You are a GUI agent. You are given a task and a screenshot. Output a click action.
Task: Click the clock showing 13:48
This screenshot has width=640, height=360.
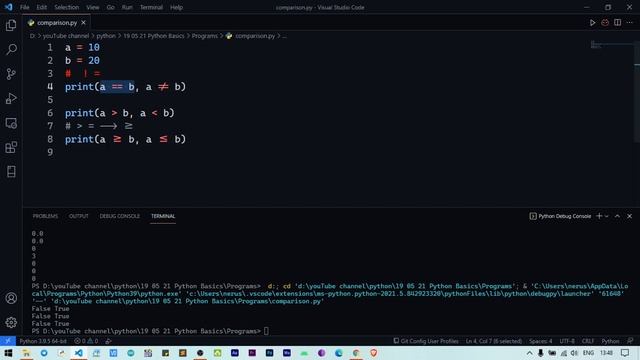click(x=606, y=353)
